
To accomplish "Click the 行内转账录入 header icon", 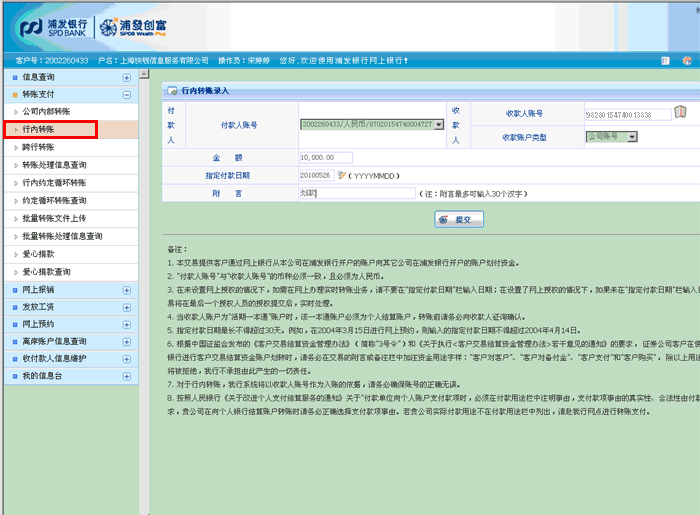I will pyautogui.click(x=172, y=91).
